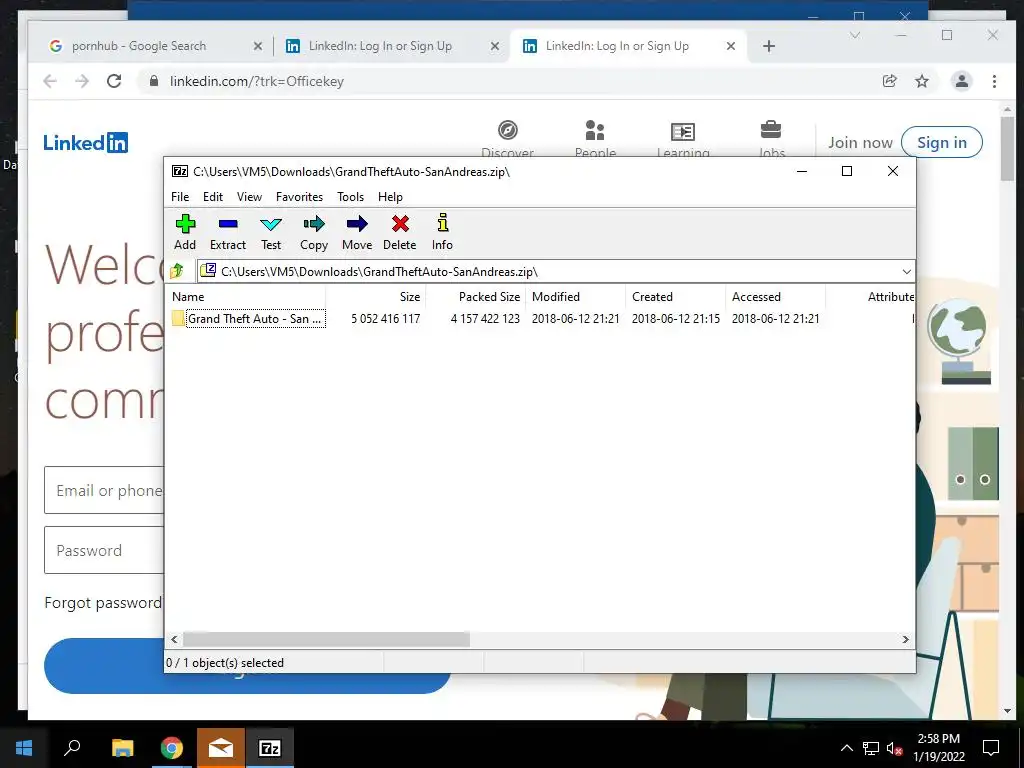Open the Tools menu
The height and width of the screenshot is (768, 1024).
(350, 197)
